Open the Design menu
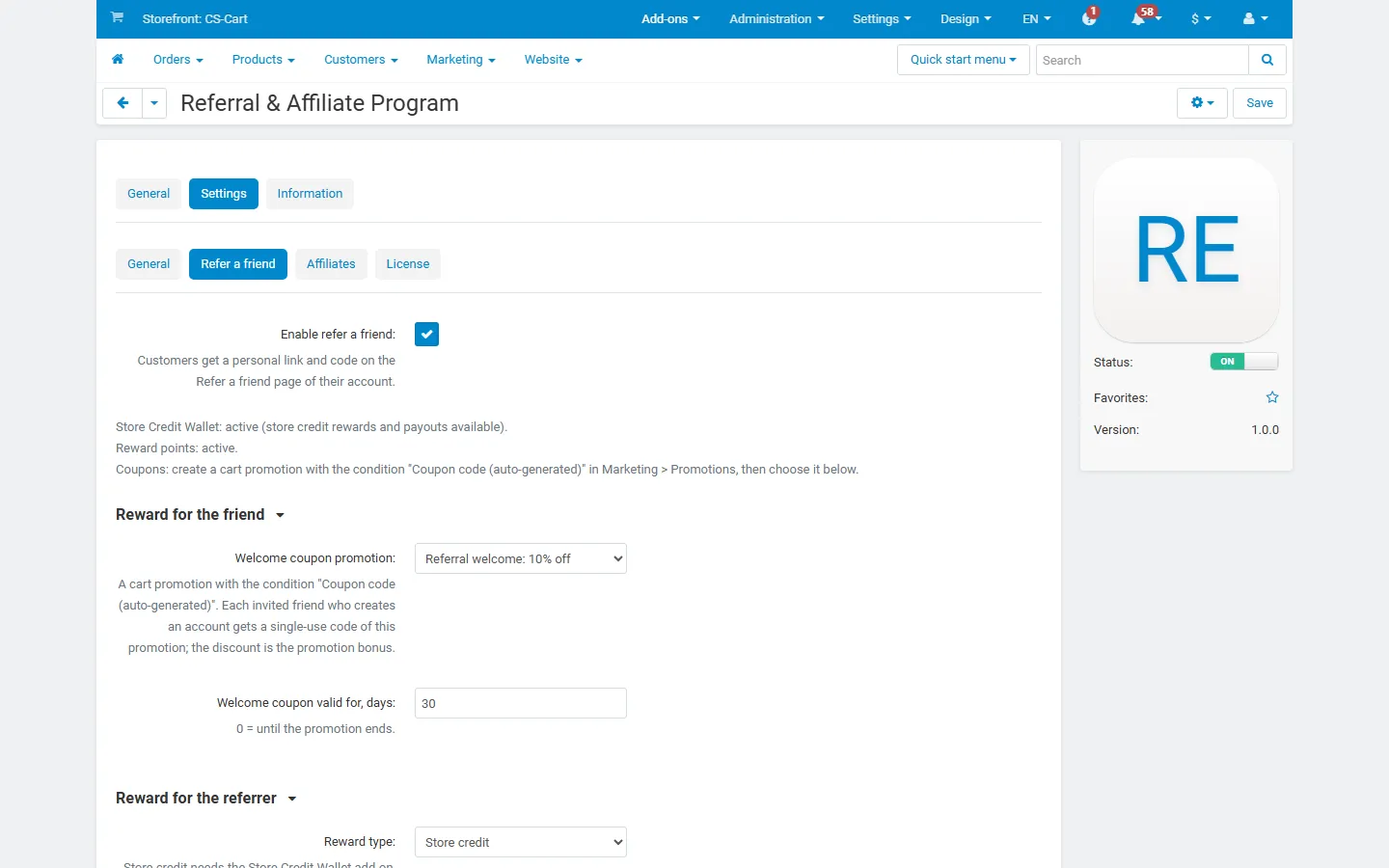This screenshot has width=1389, height=868. click(x=966, y=18)
